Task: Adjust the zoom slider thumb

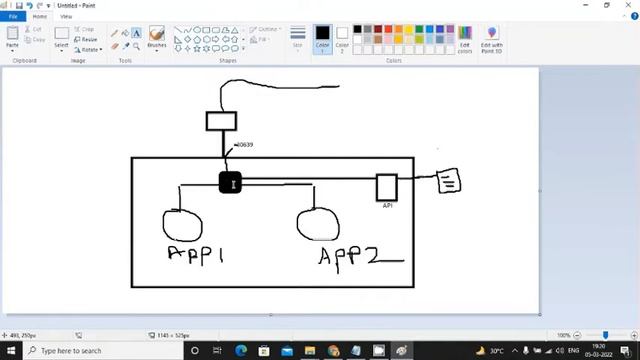Action: [606, 335]
